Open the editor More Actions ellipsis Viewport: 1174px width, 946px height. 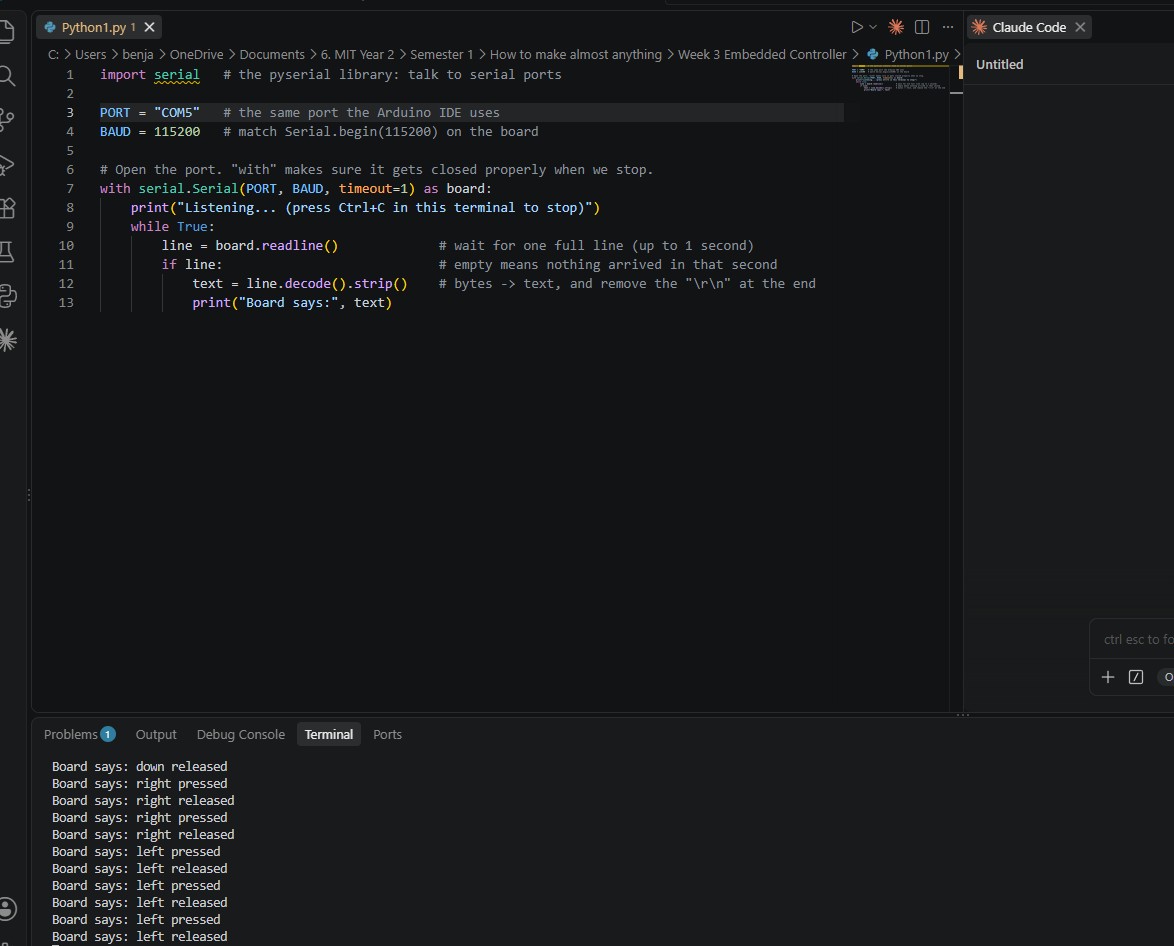tap(948, 27)
